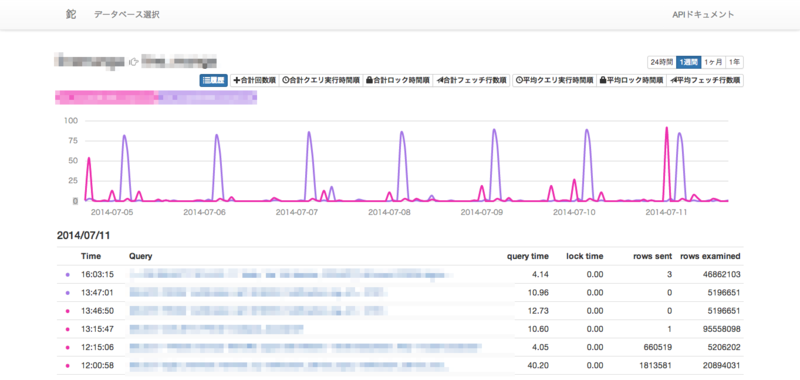Sort by 合計ロック時間順

(x=397, y=80)
